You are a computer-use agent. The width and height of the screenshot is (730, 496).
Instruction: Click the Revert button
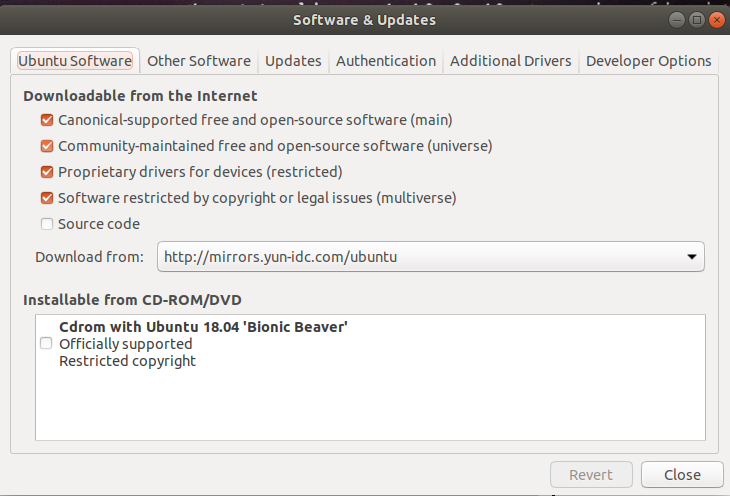(x=592, y=475)
